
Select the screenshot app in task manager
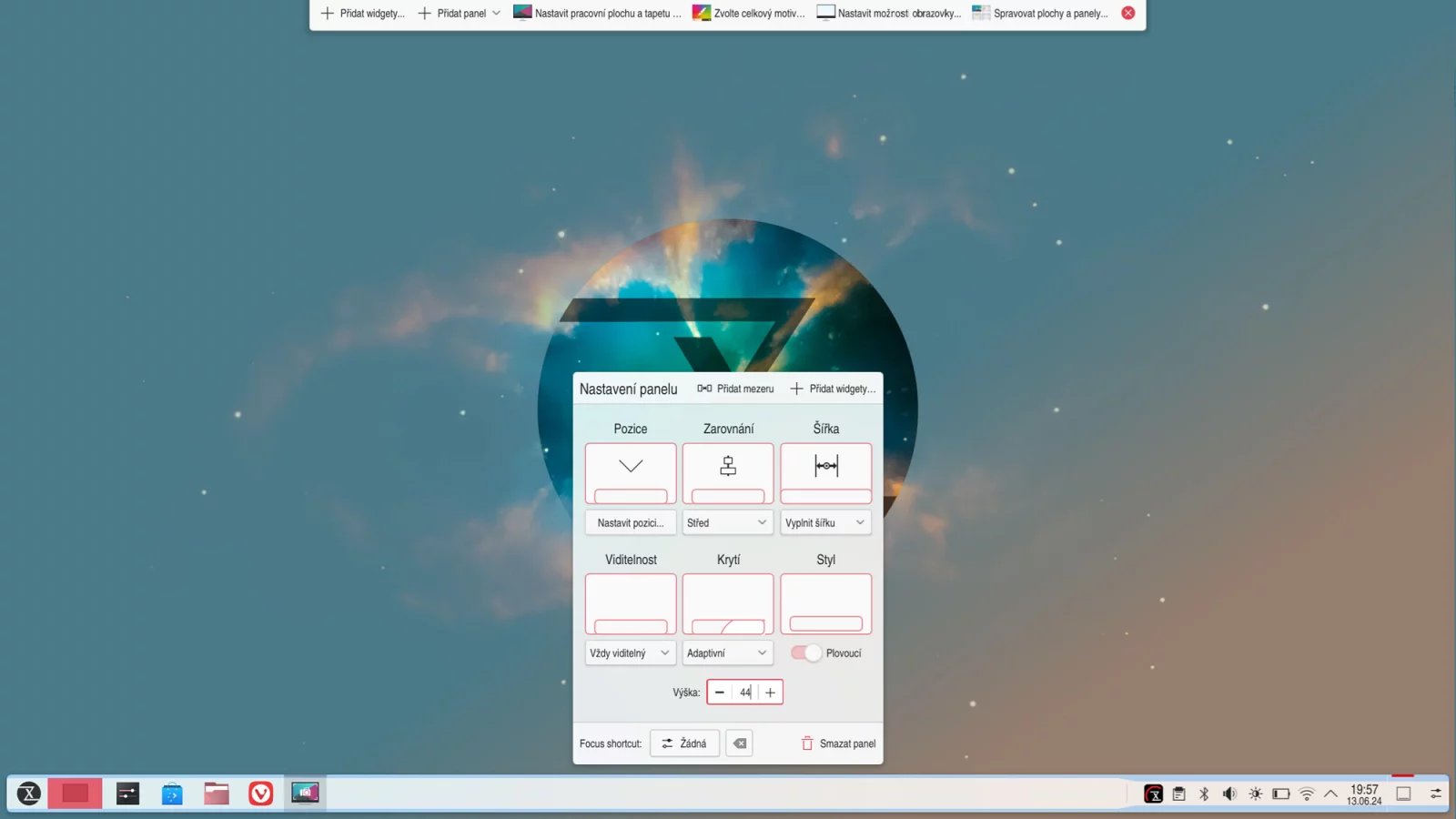[x=305, y=794]
